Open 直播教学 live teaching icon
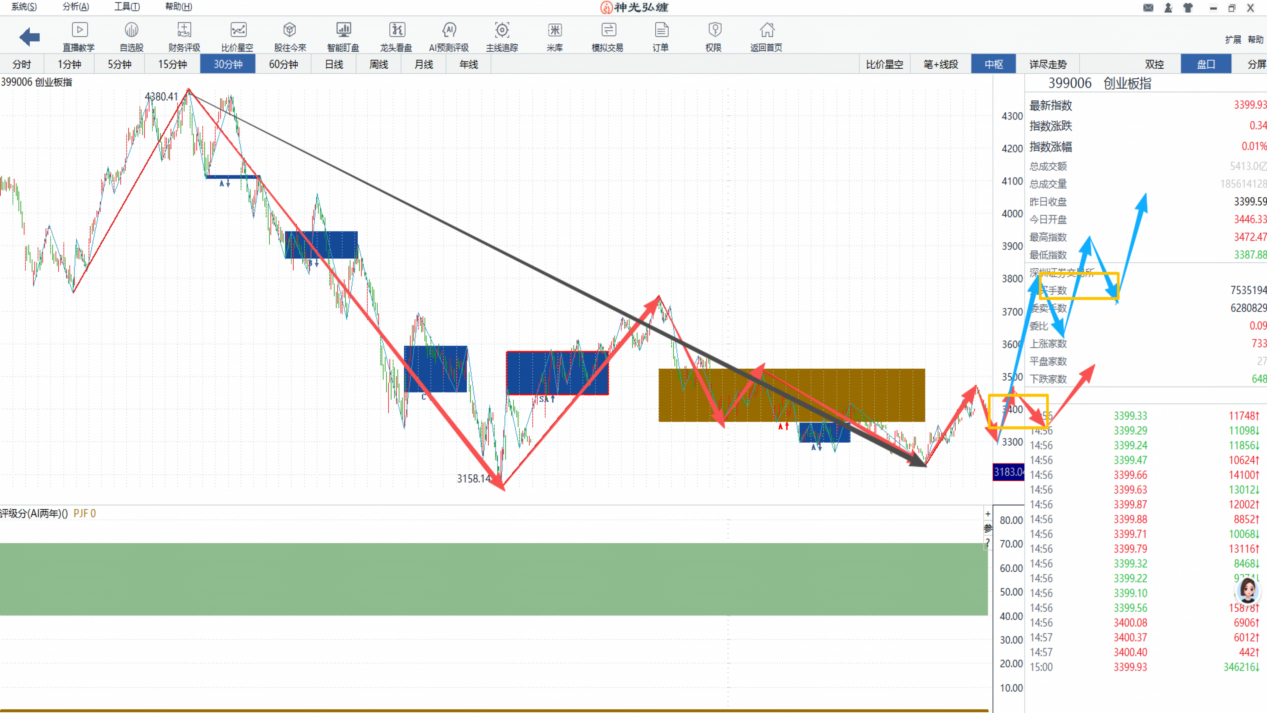 tap(79, 37)
